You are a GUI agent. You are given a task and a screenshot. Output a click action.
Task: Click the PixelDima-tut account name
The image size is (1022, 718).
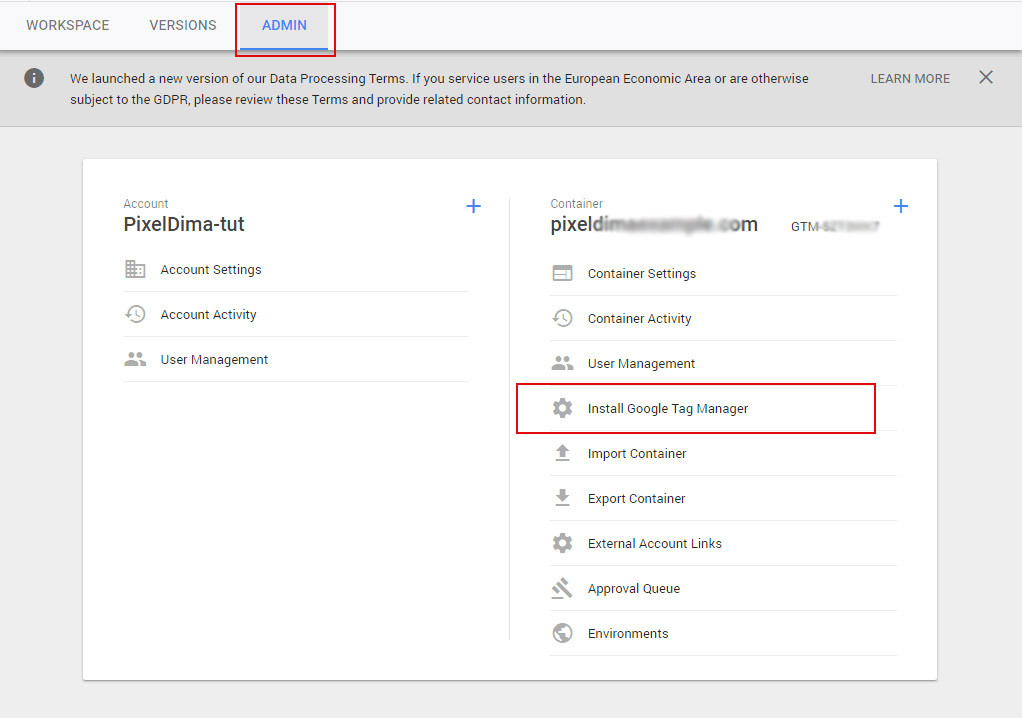(x=184, y=224)
